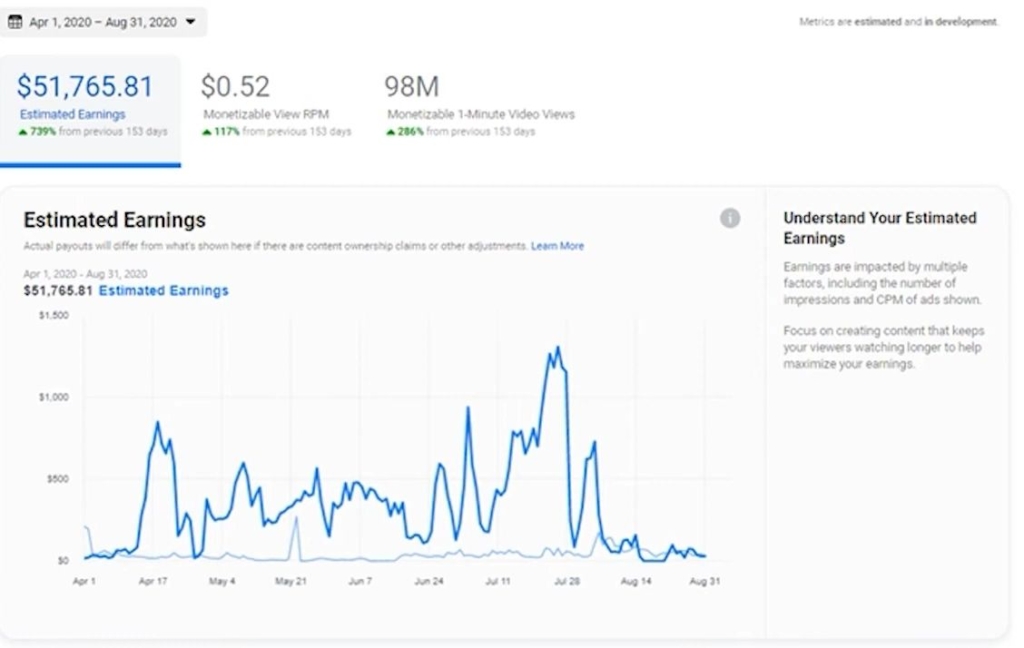Click blue Estimated Earnings legend label
Viewport: 1024px width, 648px height.
click(163, 291)
